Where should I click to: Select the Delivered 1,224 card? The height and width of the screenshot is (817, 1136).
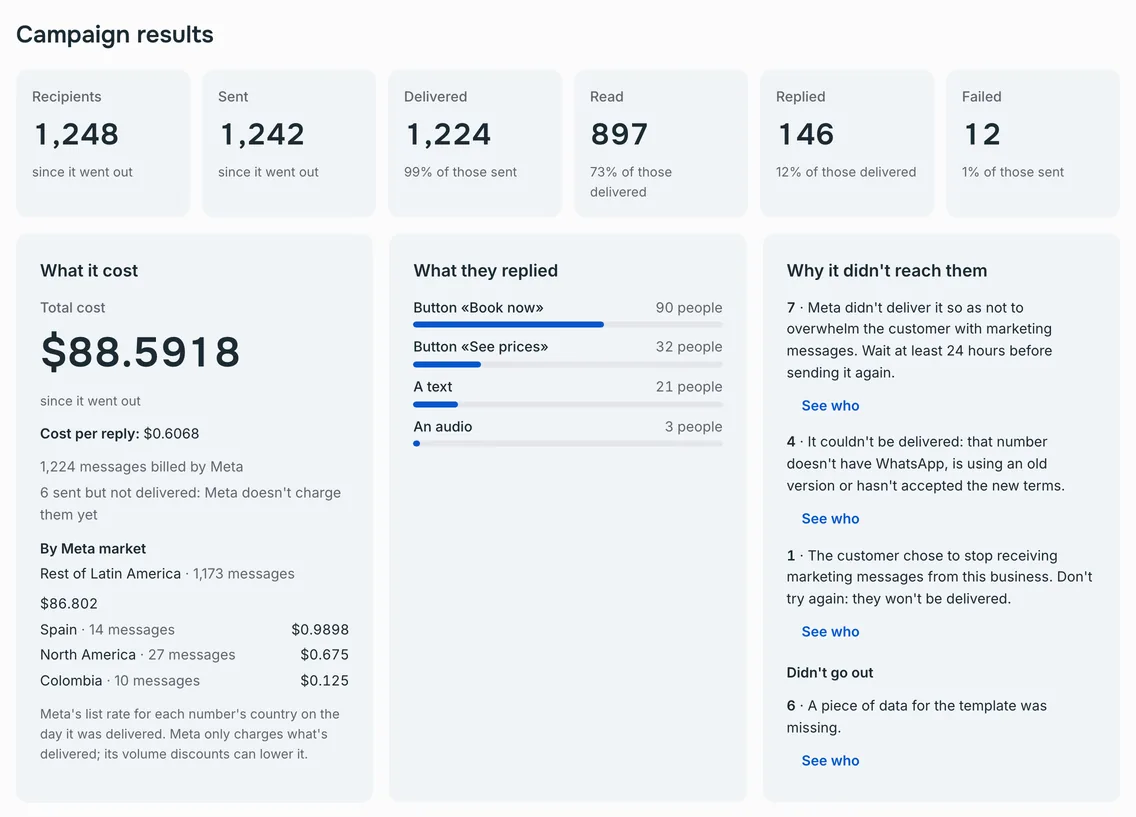point(475,143)
